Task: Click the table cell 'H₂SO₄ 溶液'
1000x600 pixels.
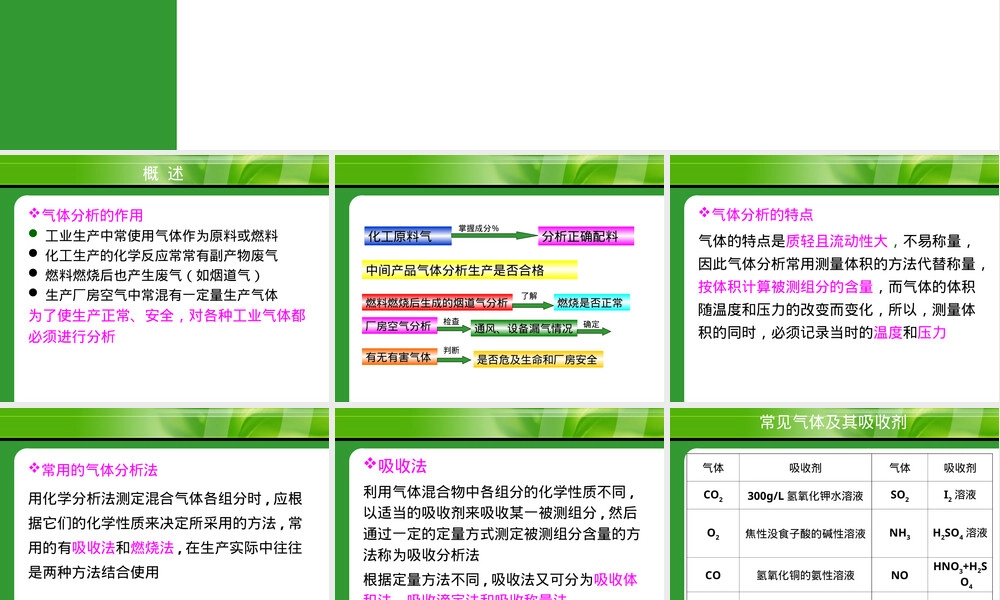Action: click(960, 533)
